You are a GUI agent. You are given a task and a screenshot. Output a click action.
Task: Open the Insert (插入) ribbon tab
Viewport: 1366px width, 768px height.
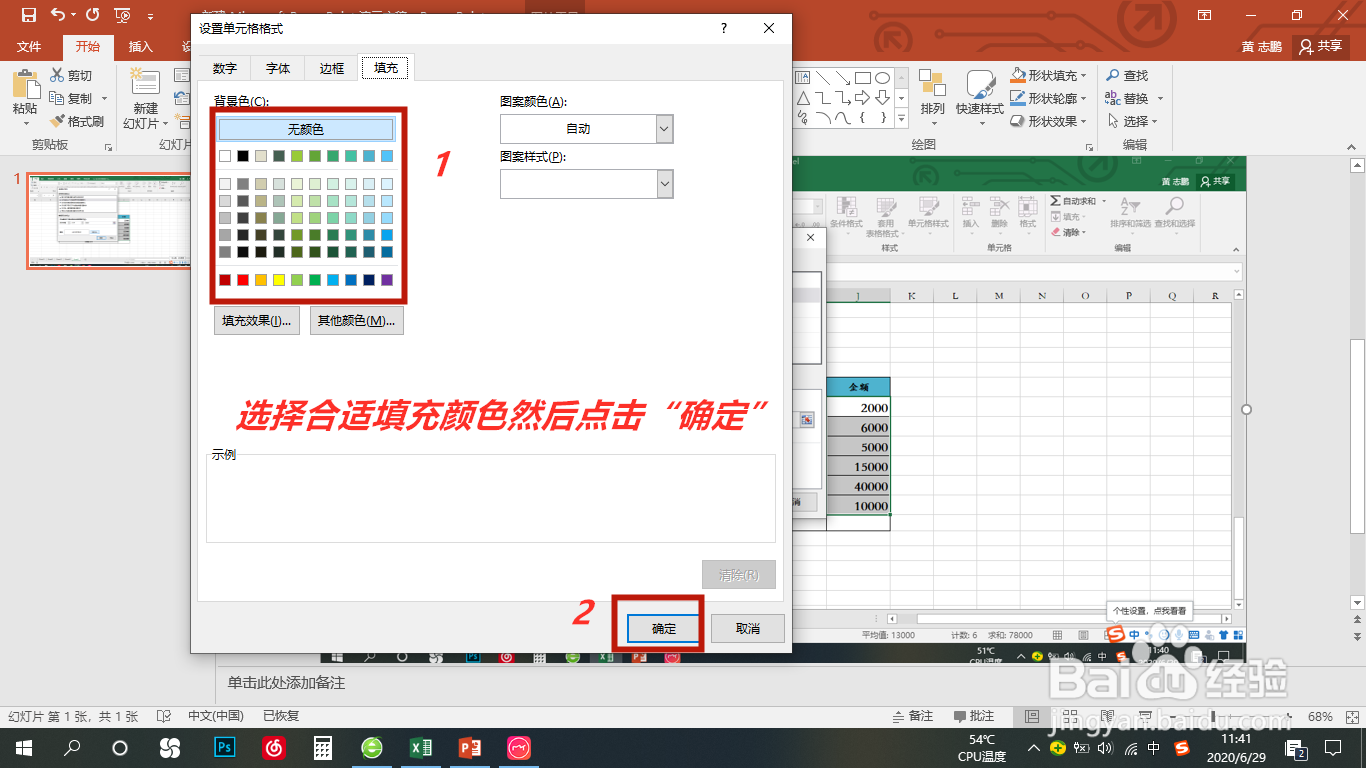coord(141,46)
